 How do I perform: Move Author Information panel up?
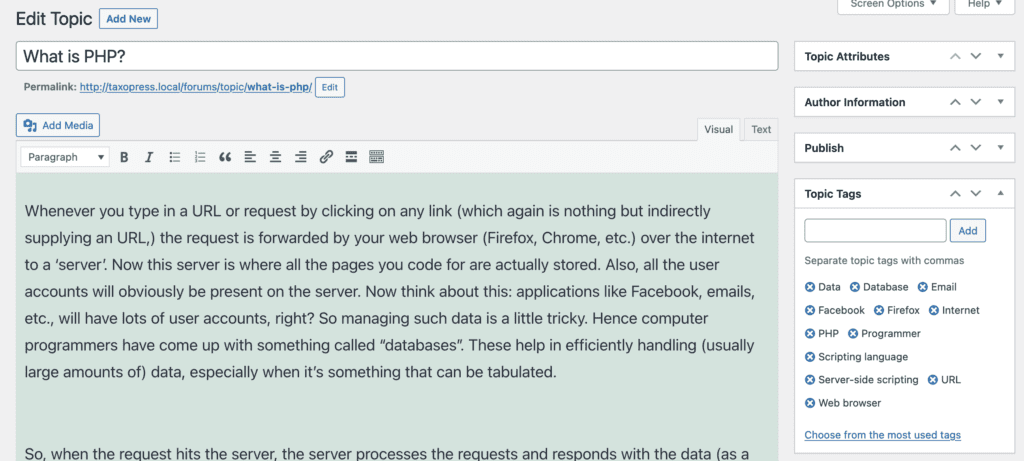[955, 102]
